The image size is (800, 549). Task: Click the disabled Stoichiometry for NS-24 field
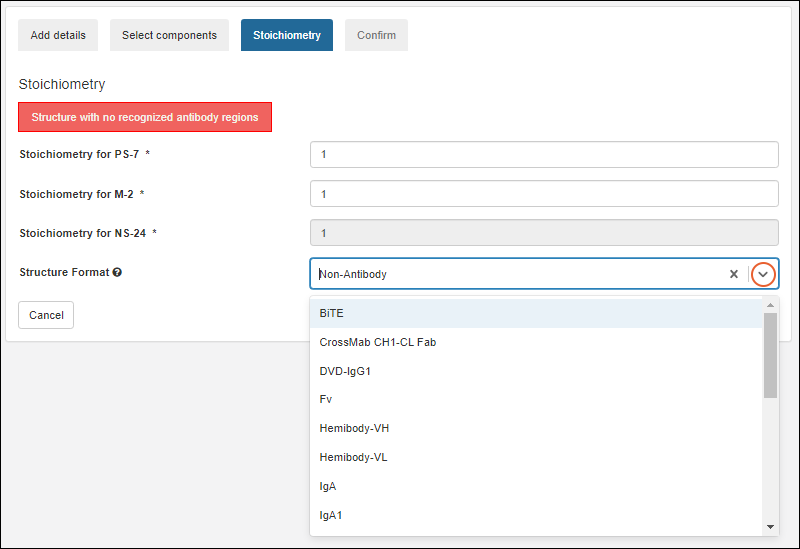(x=544, y=233)
